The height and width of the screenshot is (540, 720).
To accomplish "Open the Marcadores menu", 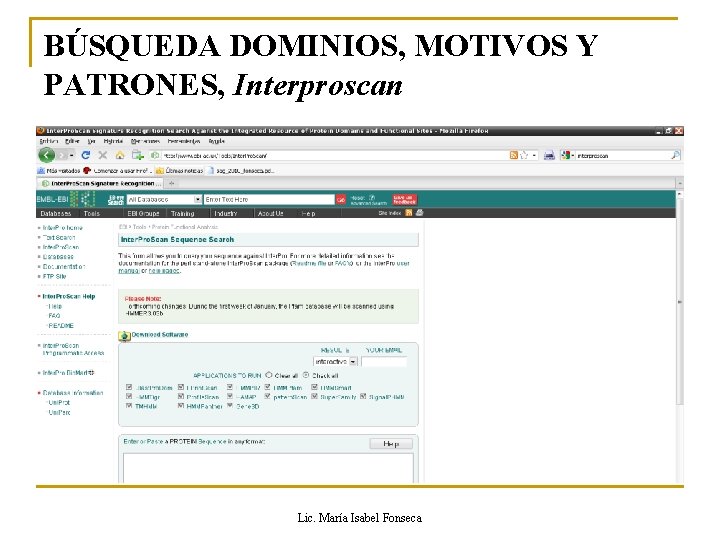I will tap(146, 141).
